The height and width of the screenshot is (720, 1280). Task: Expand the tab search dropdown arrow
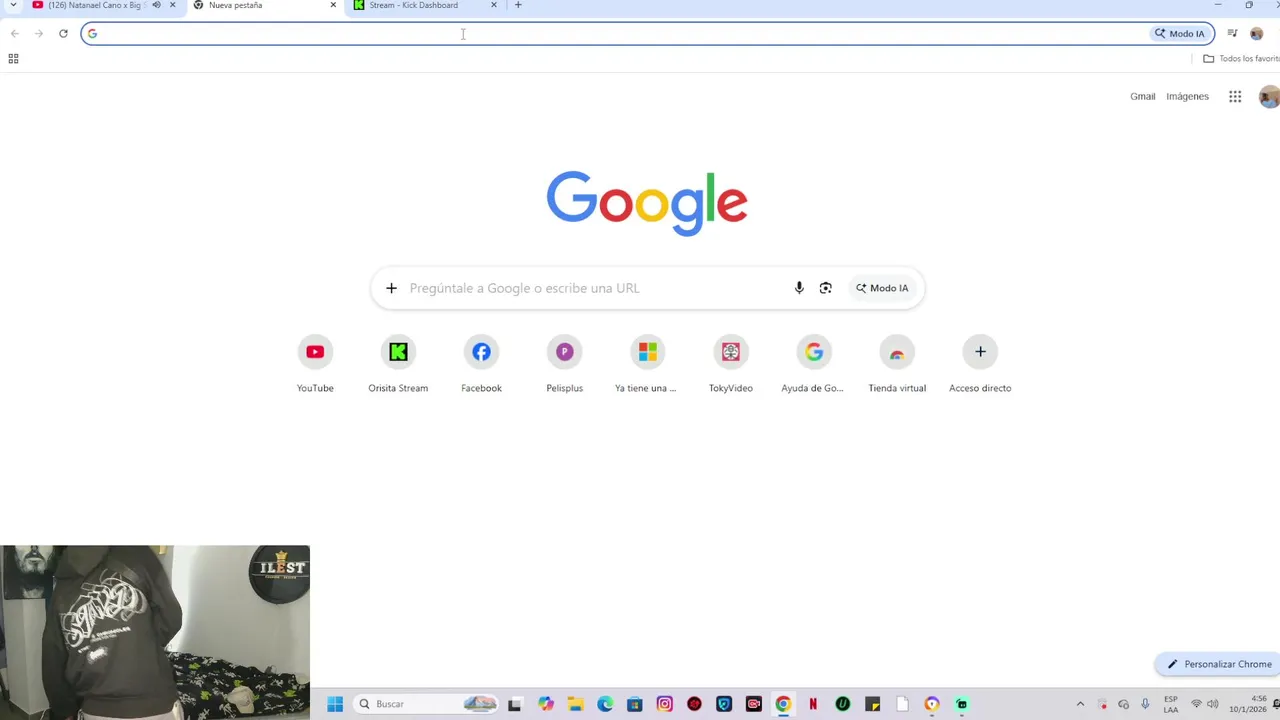pyautogui.click(x=13, y=5)
